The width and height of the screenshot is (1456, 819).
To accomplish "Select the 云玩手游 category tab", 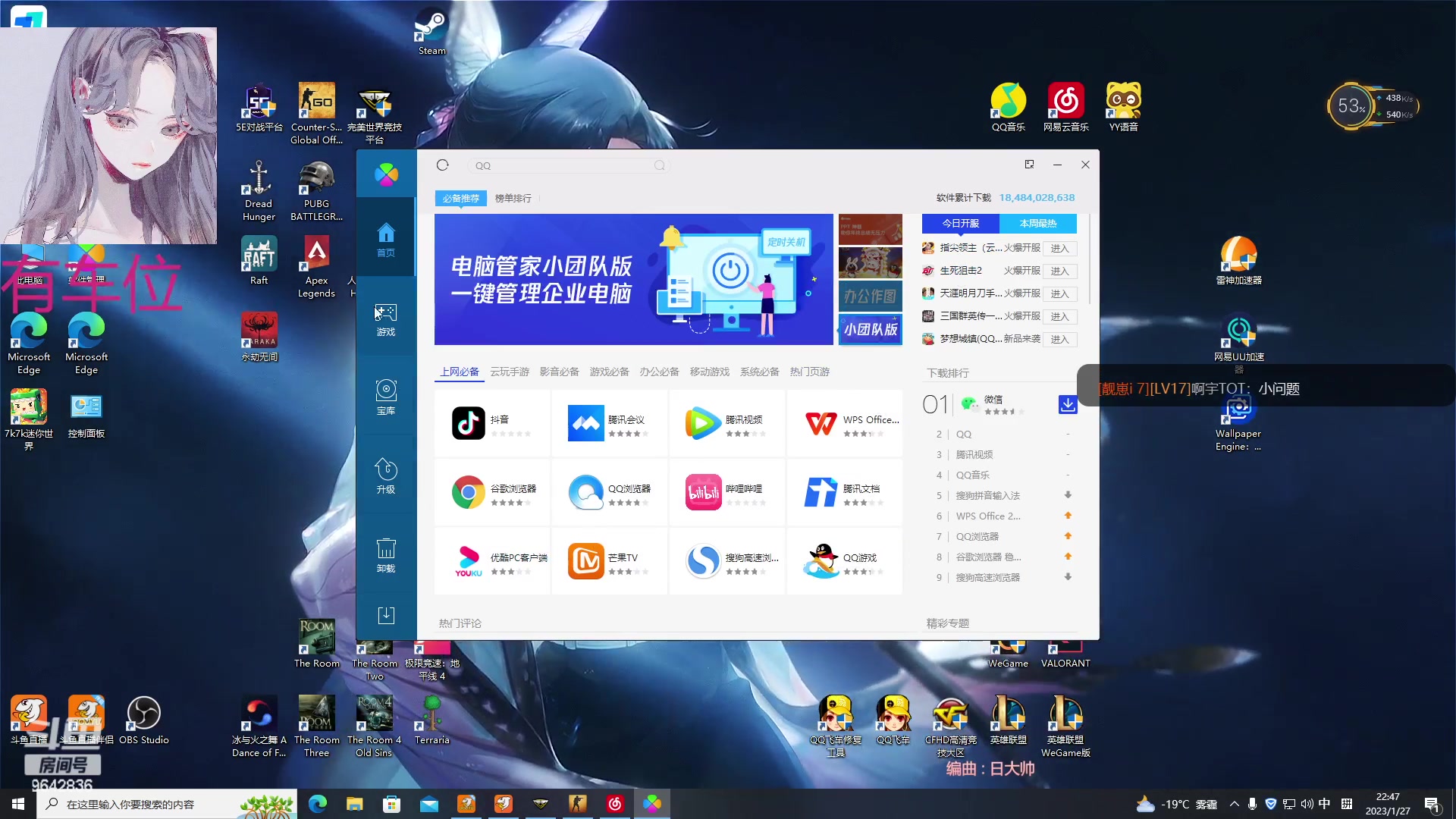I will 510,372.
